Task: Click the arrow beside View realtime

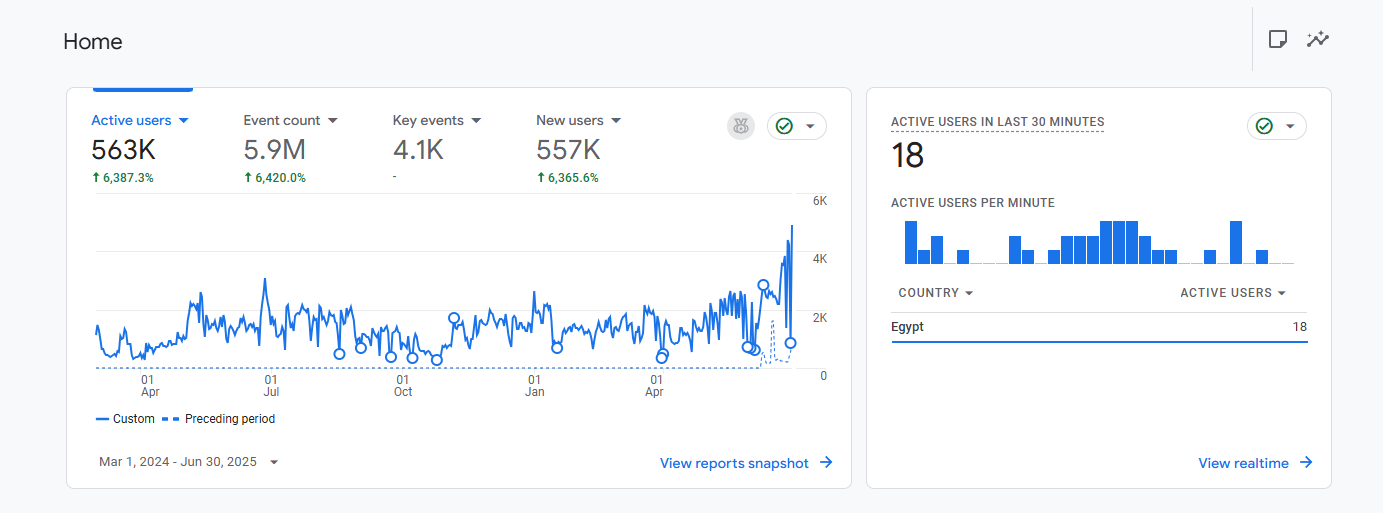Action: coord(1306,462)
